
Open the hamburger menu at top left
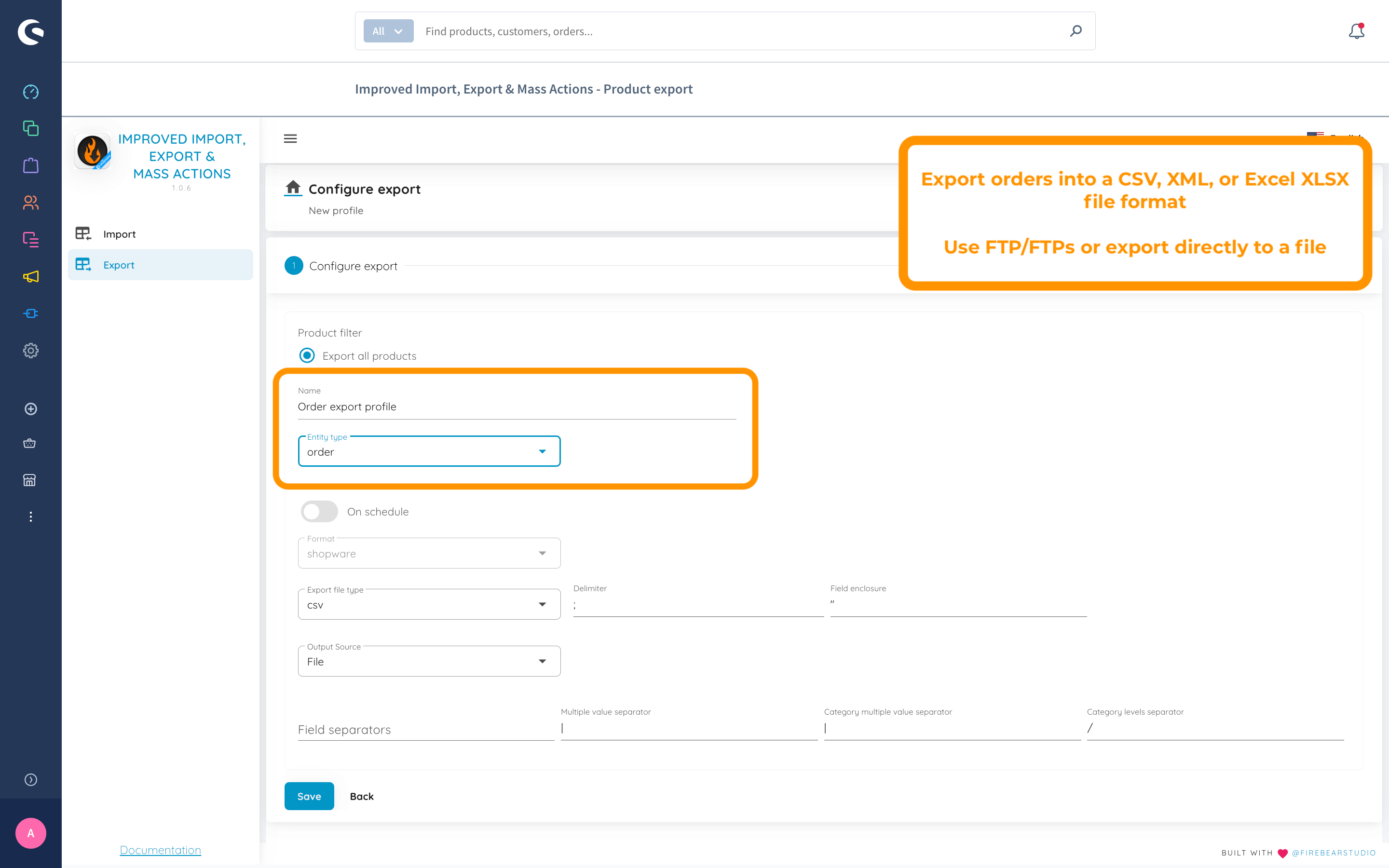(290, 138)
